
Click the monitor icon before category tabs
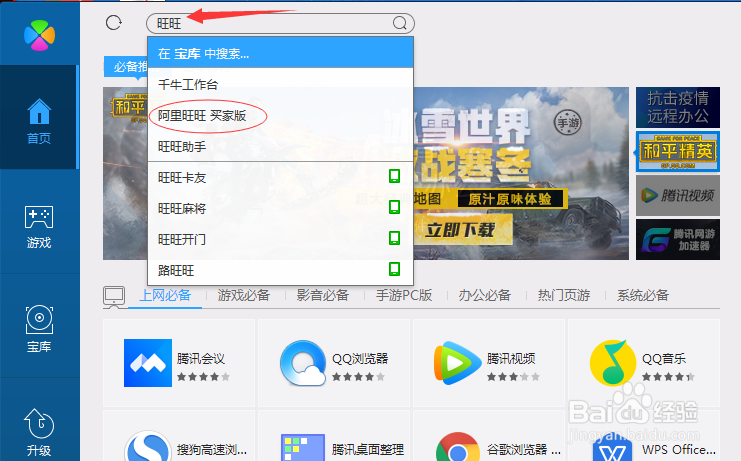pyautogui.click(x=114, y=297)
